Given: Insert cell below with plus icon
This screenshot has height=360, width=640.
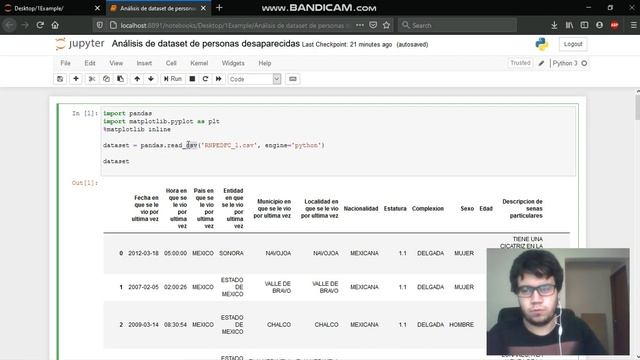Looking at the screenshot, I should [x=76, y=79].
